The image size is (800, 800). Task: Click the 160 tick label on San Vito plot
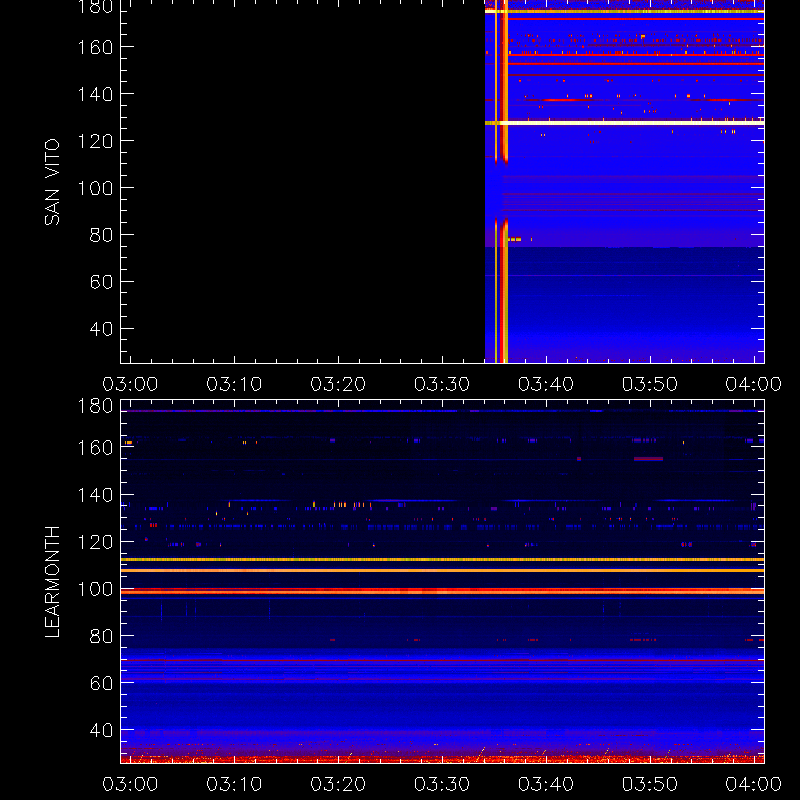pos(95,47)
